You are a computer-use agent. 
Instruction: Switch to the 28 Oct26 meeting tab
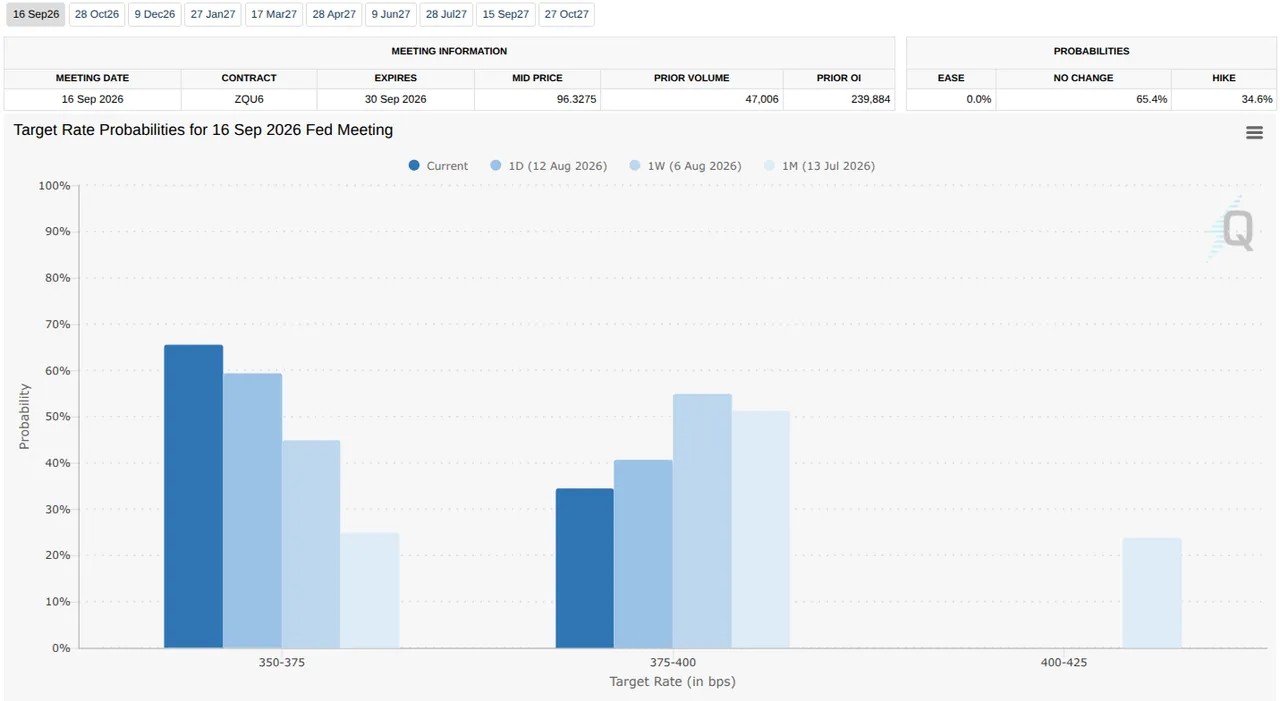pos(97,15)
